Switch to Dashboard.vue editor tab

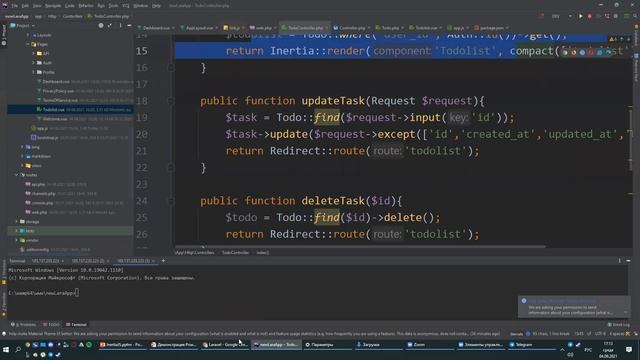[156, 28]
